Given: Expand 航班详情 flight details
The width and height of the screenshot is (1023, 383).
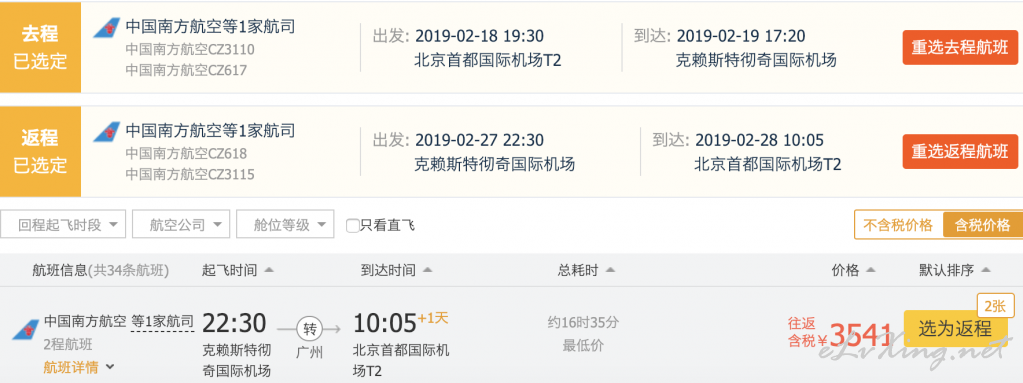Looking at the screenshot, I should pos(79,367).
